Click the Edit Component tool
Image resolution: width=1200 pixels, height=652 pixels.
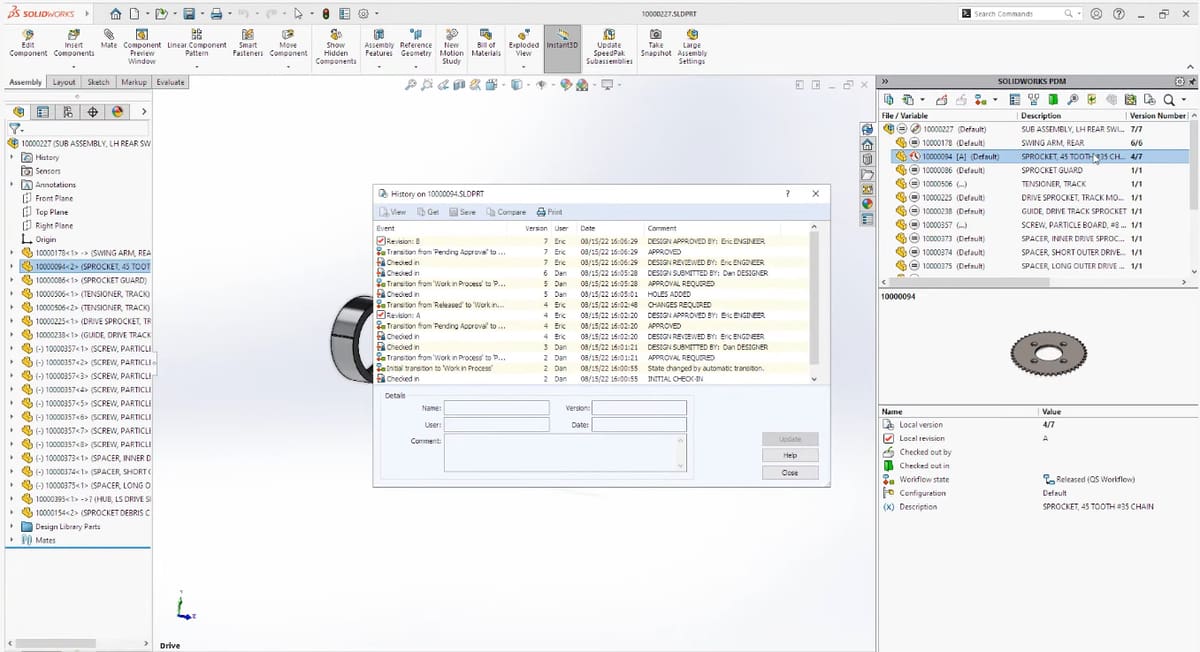[27, 44]
